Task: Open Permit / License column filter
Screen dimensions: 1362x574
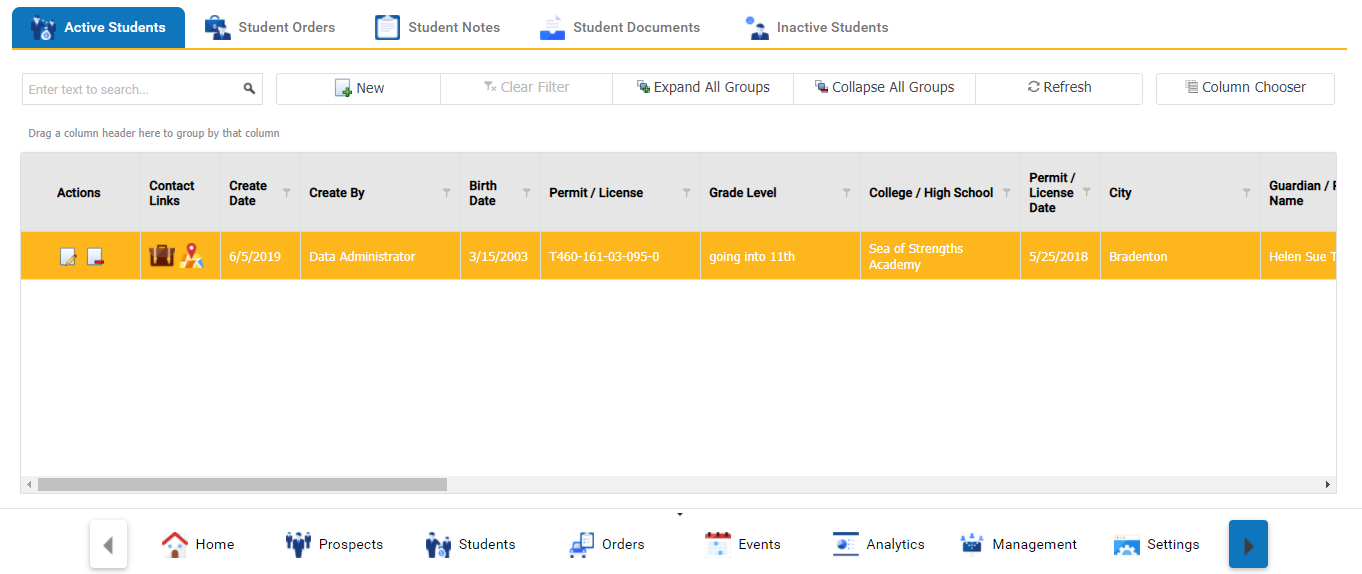Action: click(x=687, y=192)
